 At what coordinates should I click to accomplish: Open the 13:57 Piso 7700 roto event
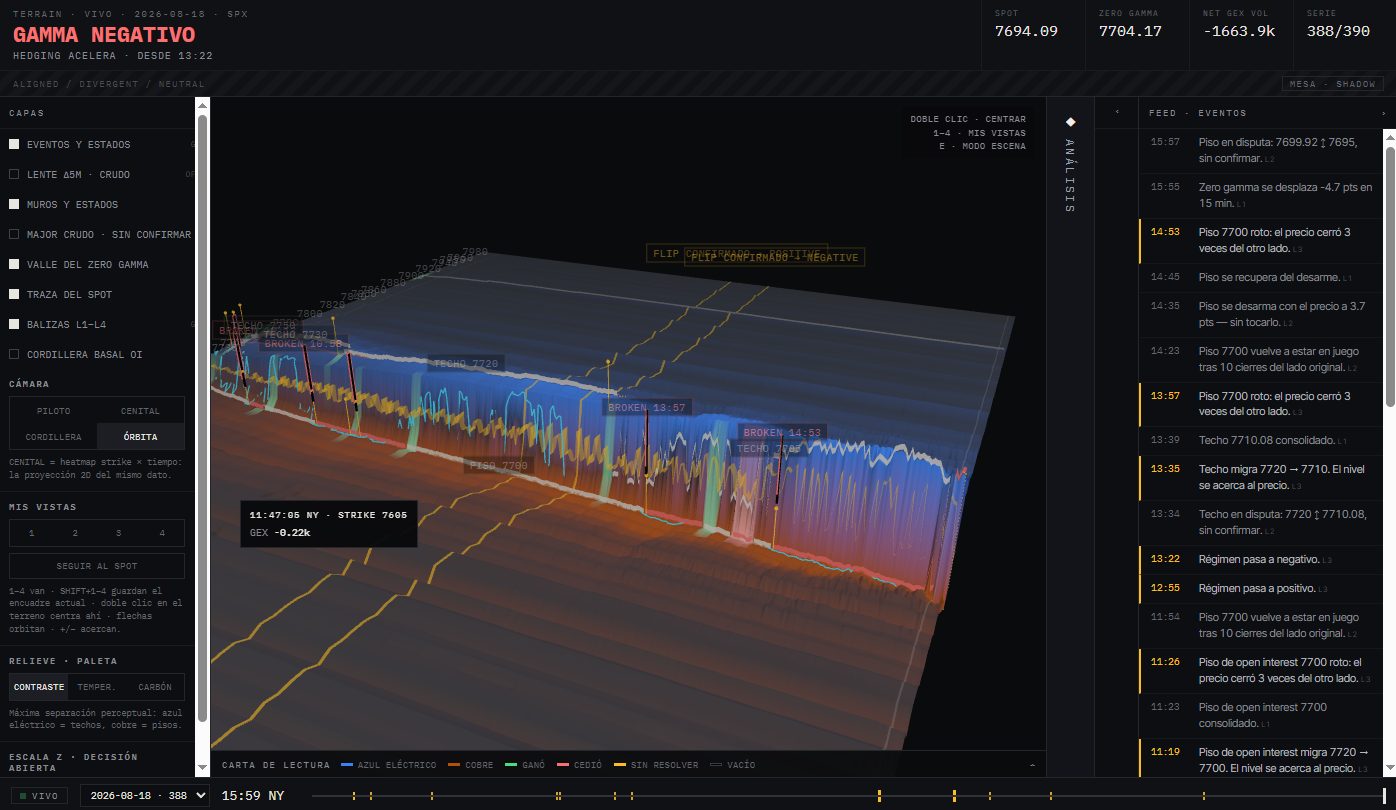pos(1260,404)
